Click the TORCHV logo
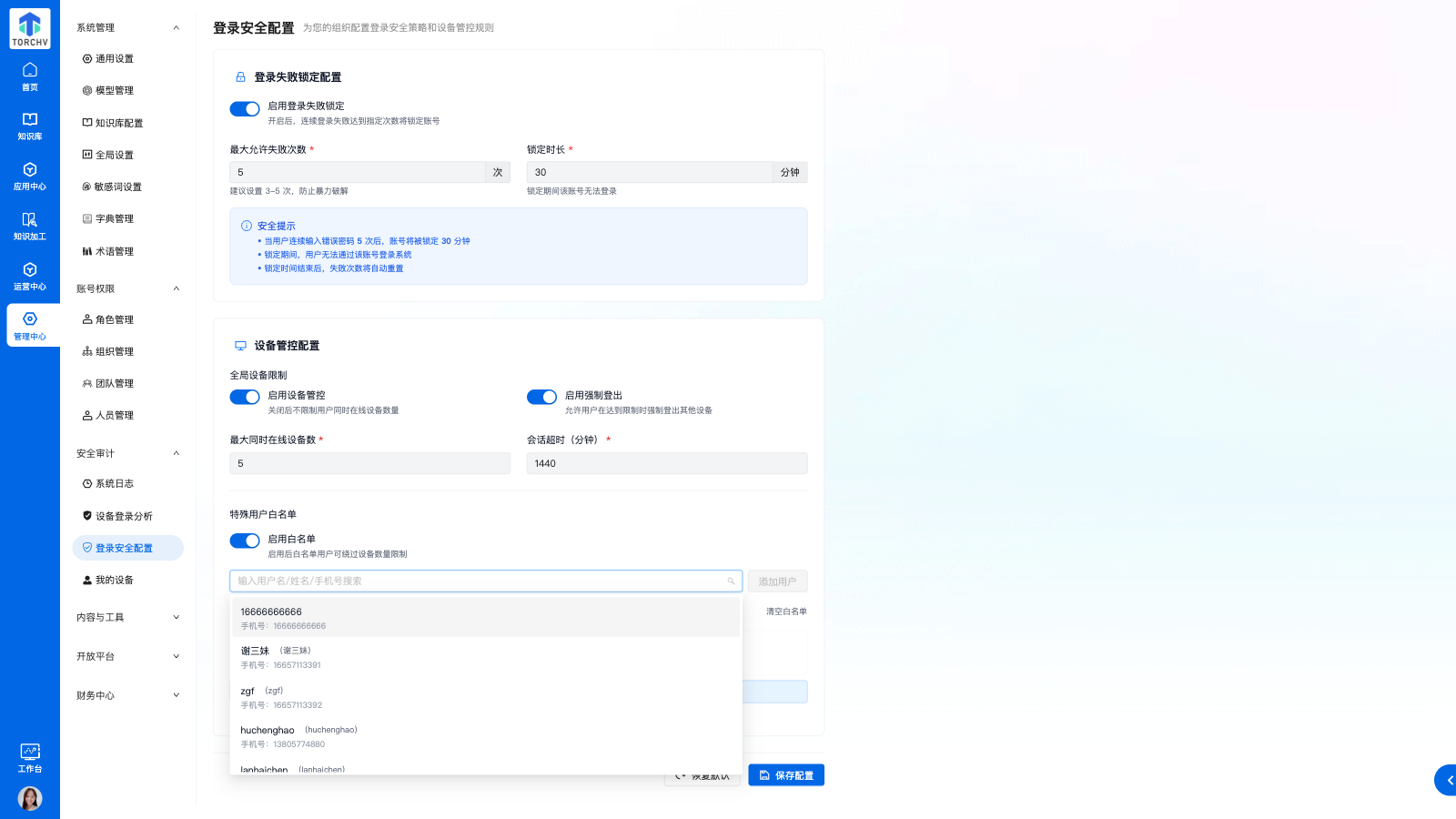The image size is (1456, 819). pos(30,28)
